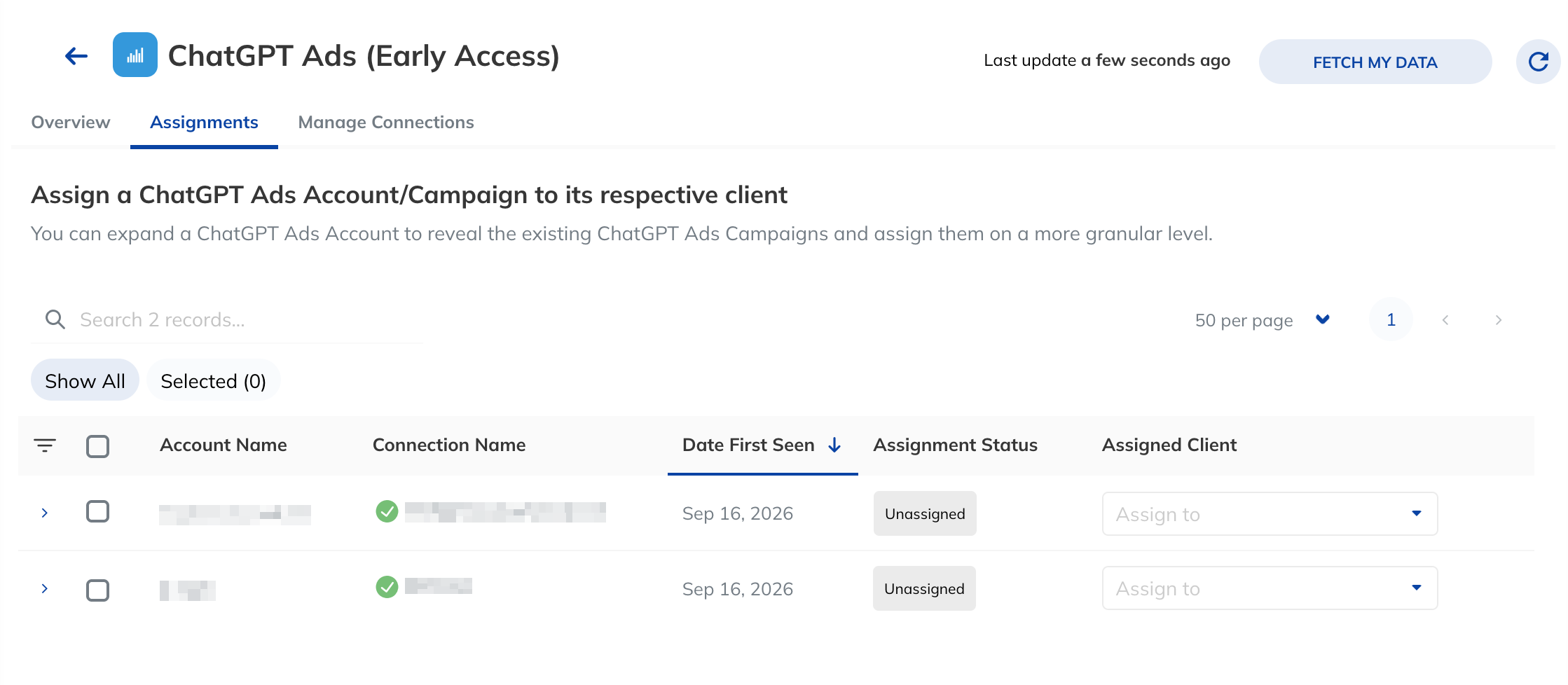Open the 50 per page dropdown
The height and width of the screenshot is (685, 1568).
pyautogui.click(x=1263, y=320)
